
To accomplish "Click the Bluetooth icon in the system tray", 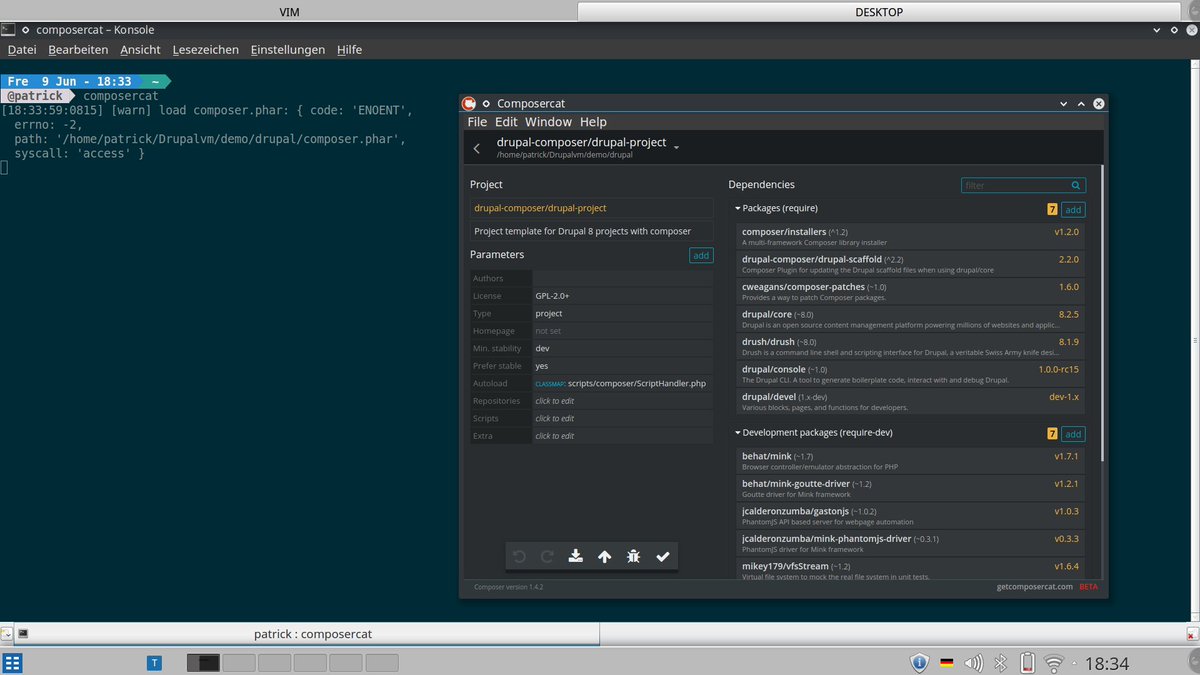I will tap(1000, 662).
